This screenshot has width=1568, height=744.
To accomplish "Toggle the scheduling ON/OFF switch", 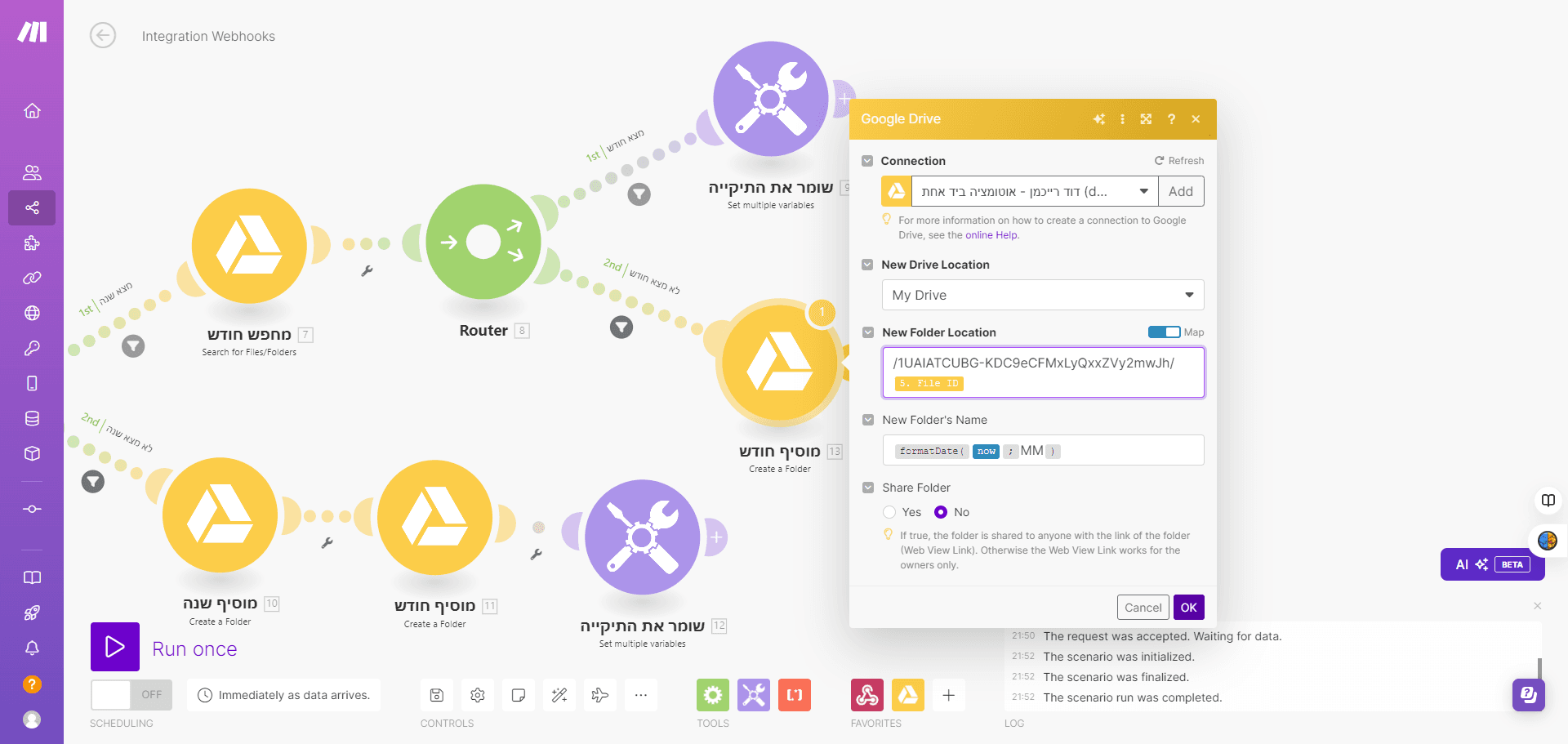I will point(131,695).
